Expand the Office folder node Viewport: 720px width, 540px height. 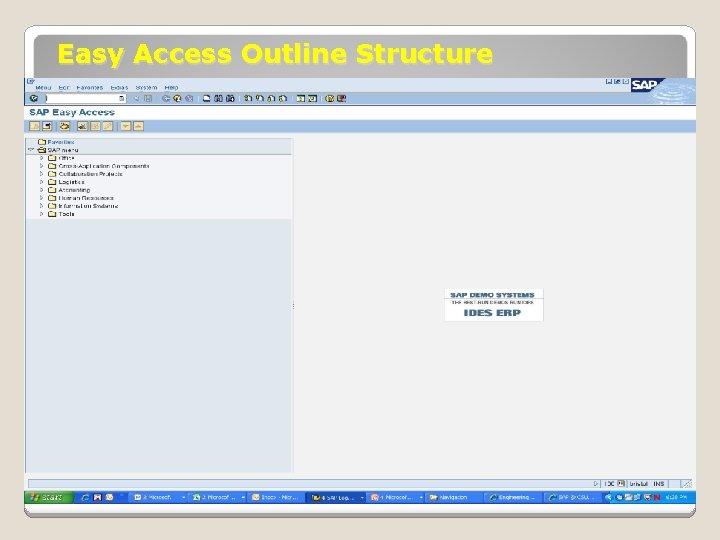click(x=41, y=158)
